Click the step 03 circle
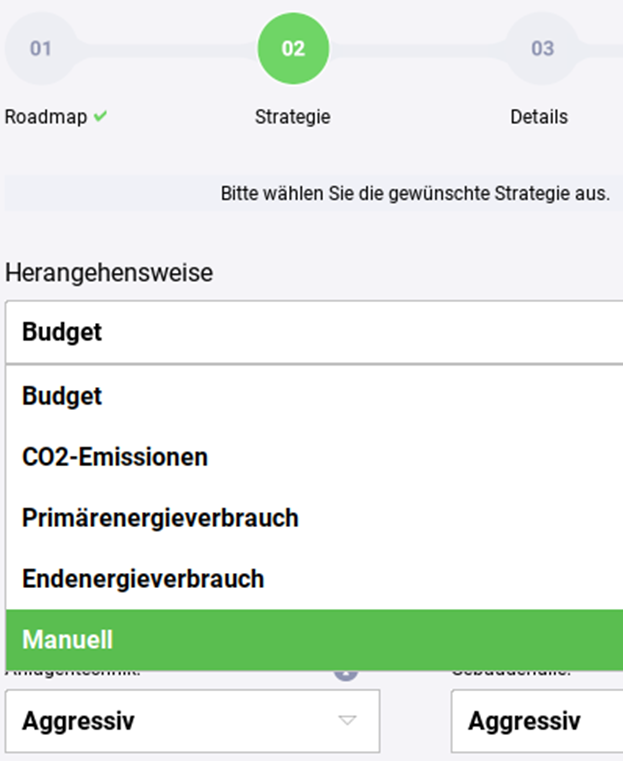Screen dimensions: 623x761 [x=542, y=48]
